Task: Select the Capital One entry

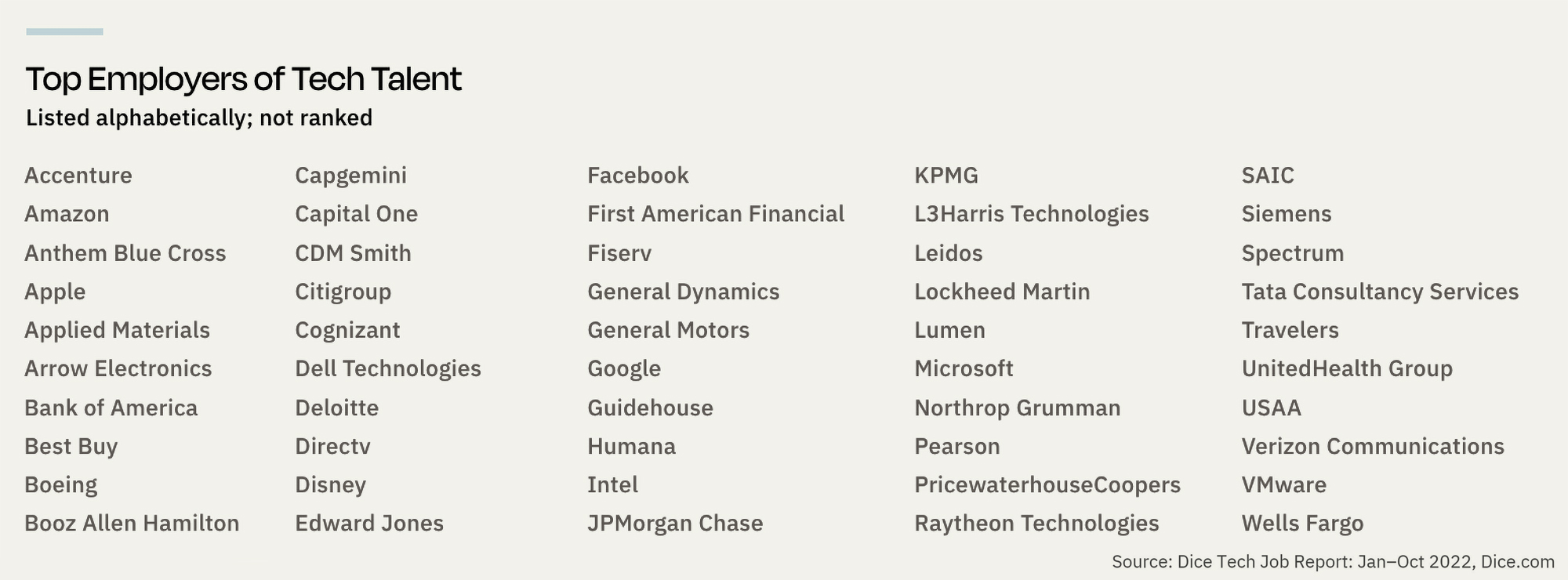Action: pos(357,215)
